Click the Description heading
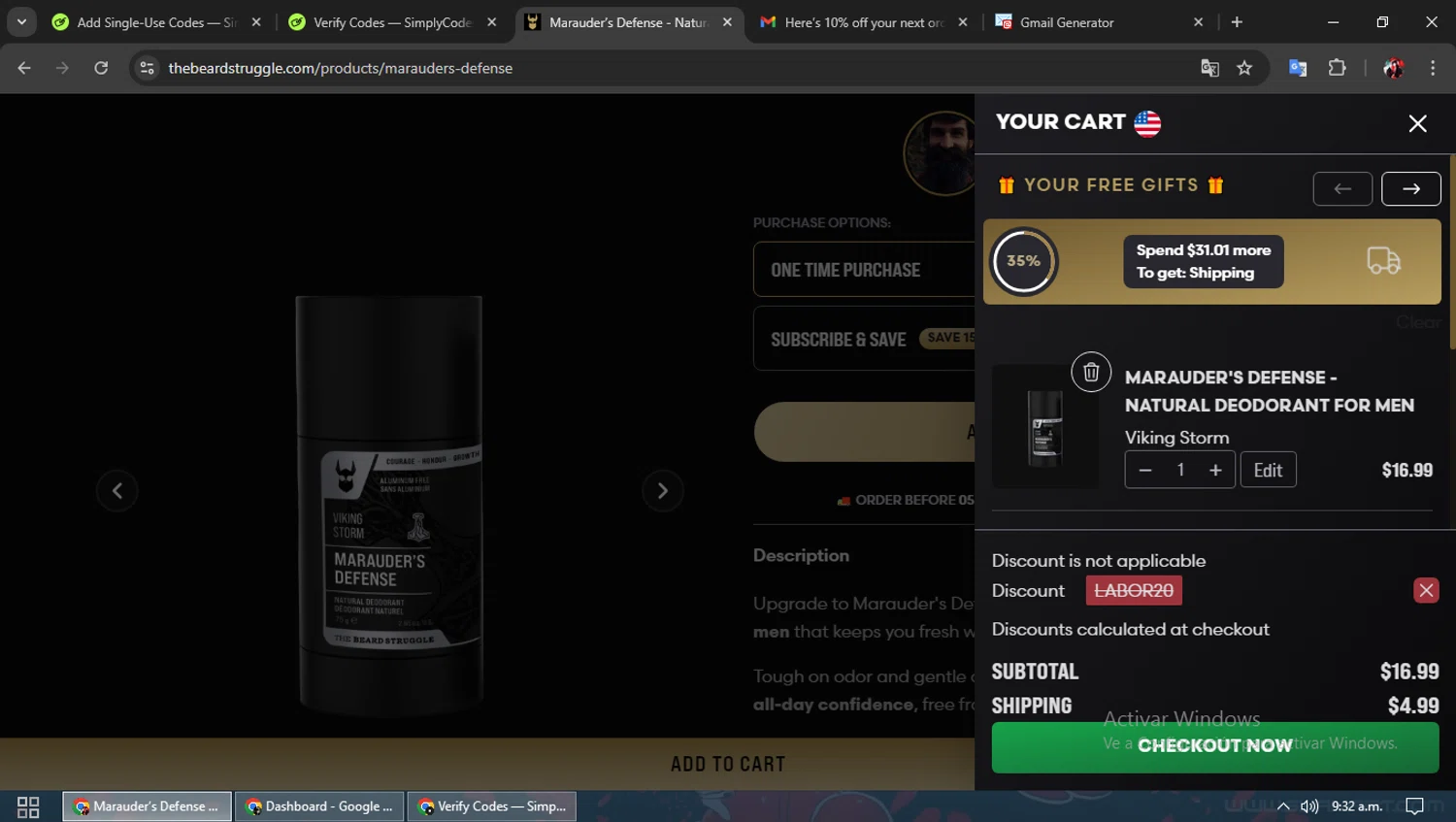The width and height of the screenshot is (1456, 822). [x=801, y=555]
